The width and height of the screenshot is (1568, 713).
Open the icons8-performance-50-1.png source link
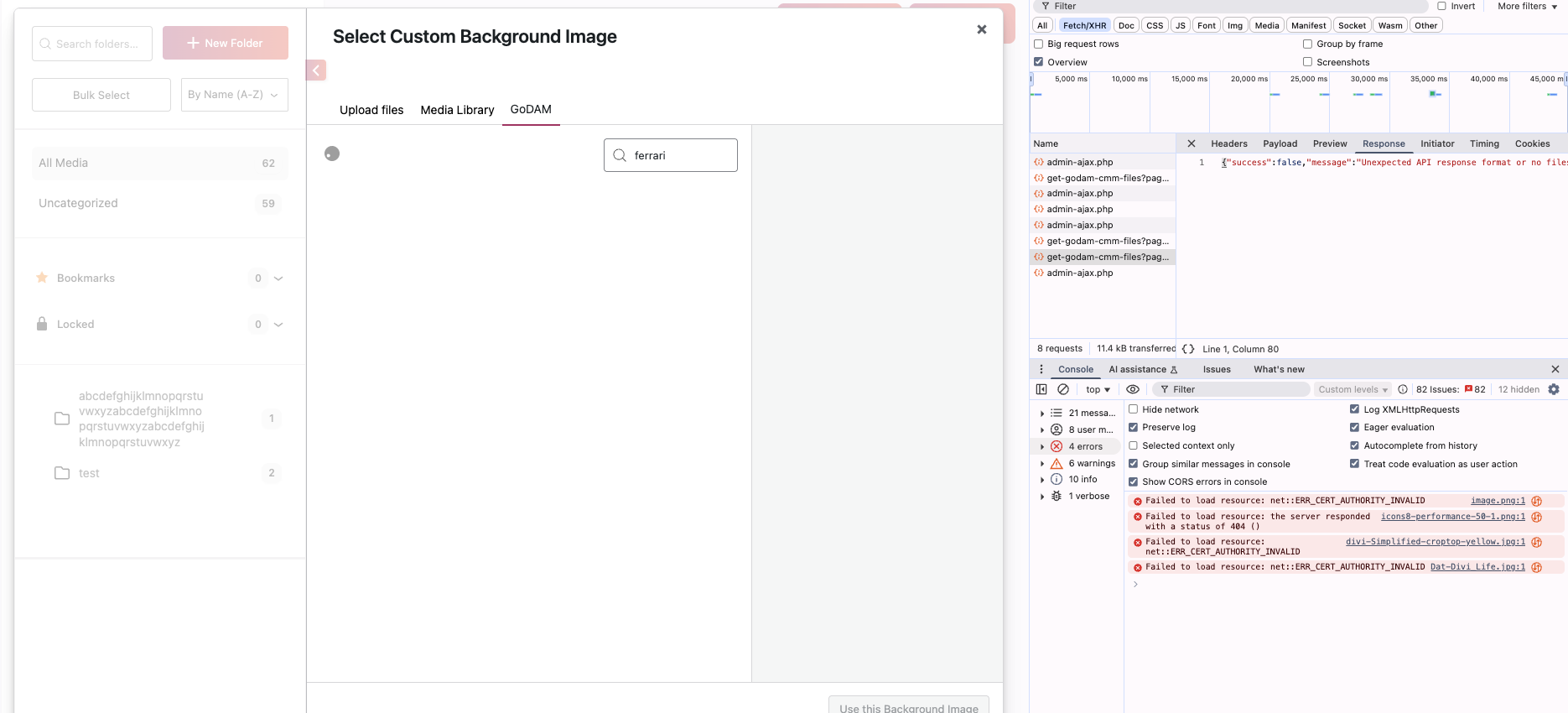(1452, 517)
